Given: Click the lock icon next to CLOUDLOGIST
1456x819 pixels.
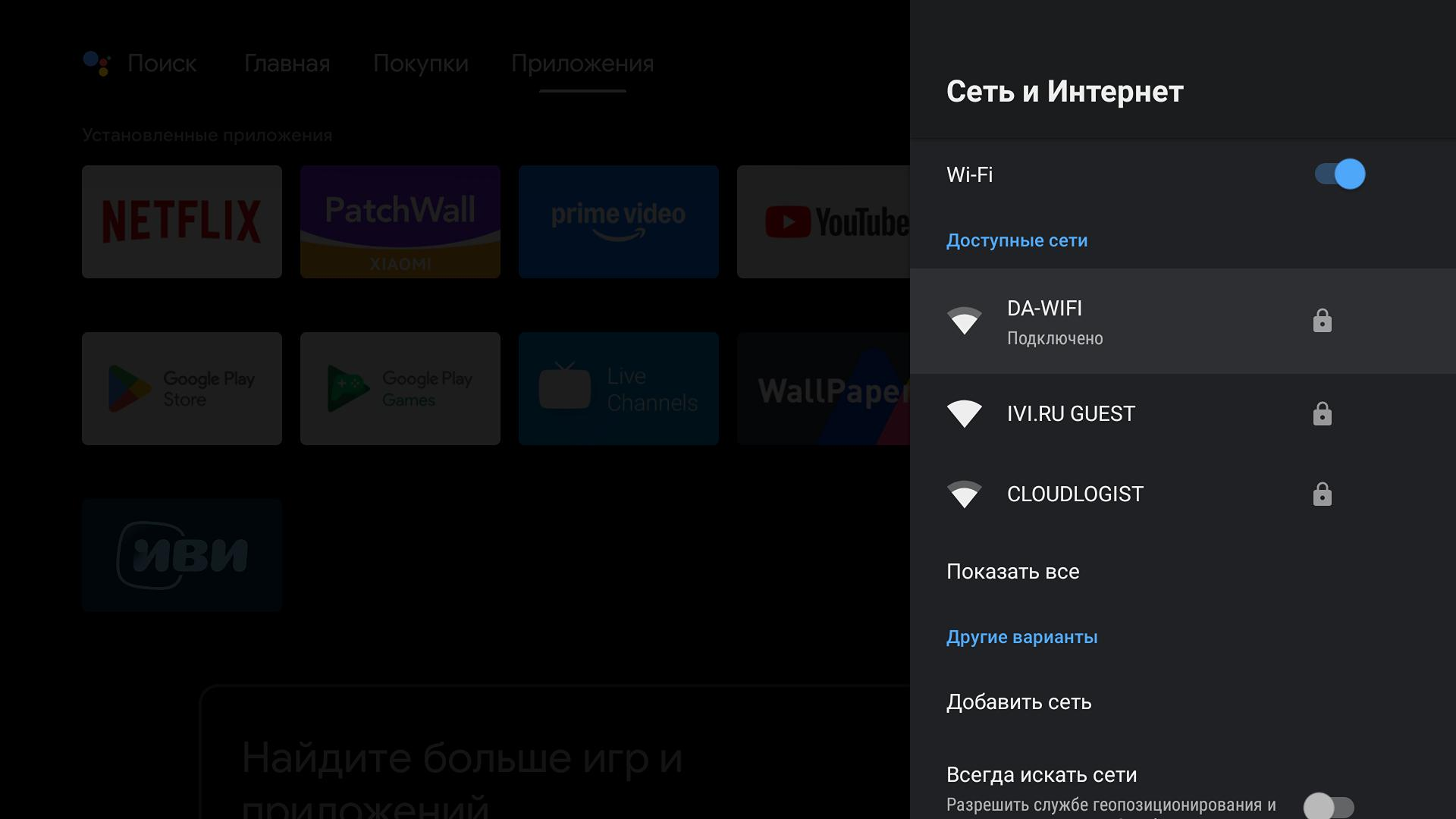Looking at the screenshot, I should (x=1322, y=494).
